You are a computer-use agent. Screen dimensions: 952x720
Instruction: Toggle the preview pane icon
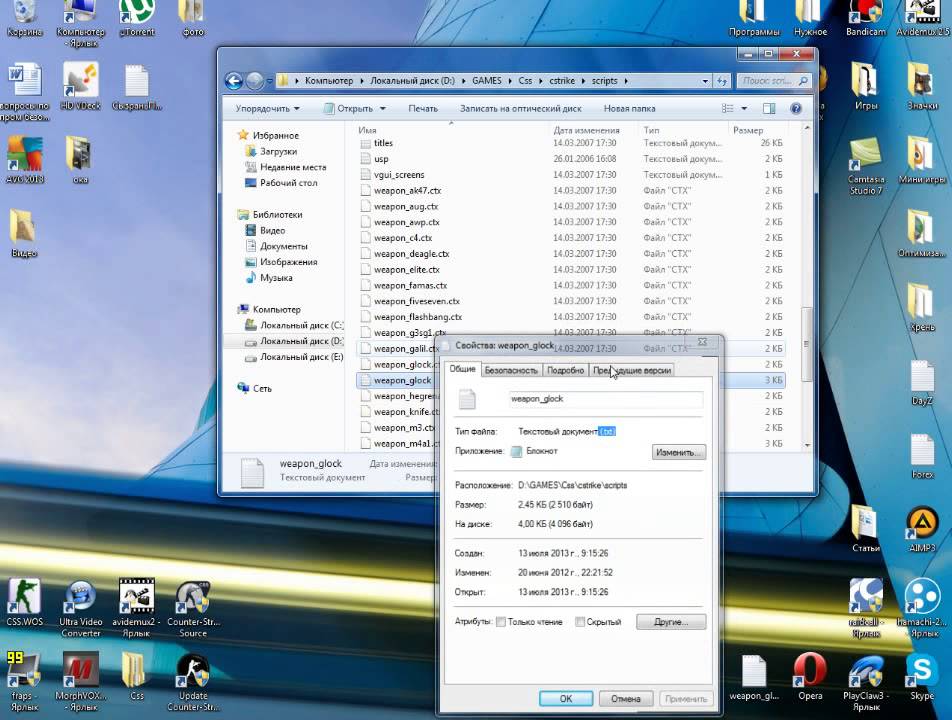coord(769,109)
